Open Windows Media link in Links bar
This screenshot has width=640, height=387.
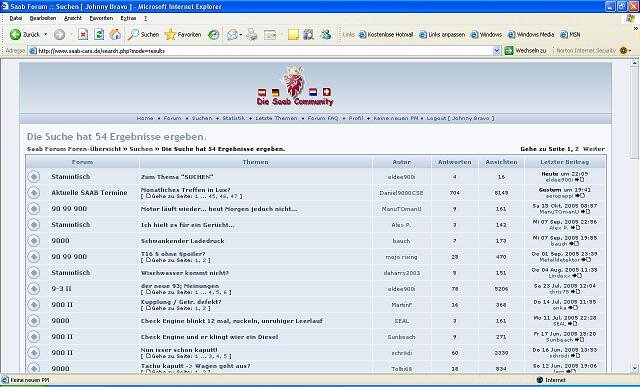coord(531,35)
